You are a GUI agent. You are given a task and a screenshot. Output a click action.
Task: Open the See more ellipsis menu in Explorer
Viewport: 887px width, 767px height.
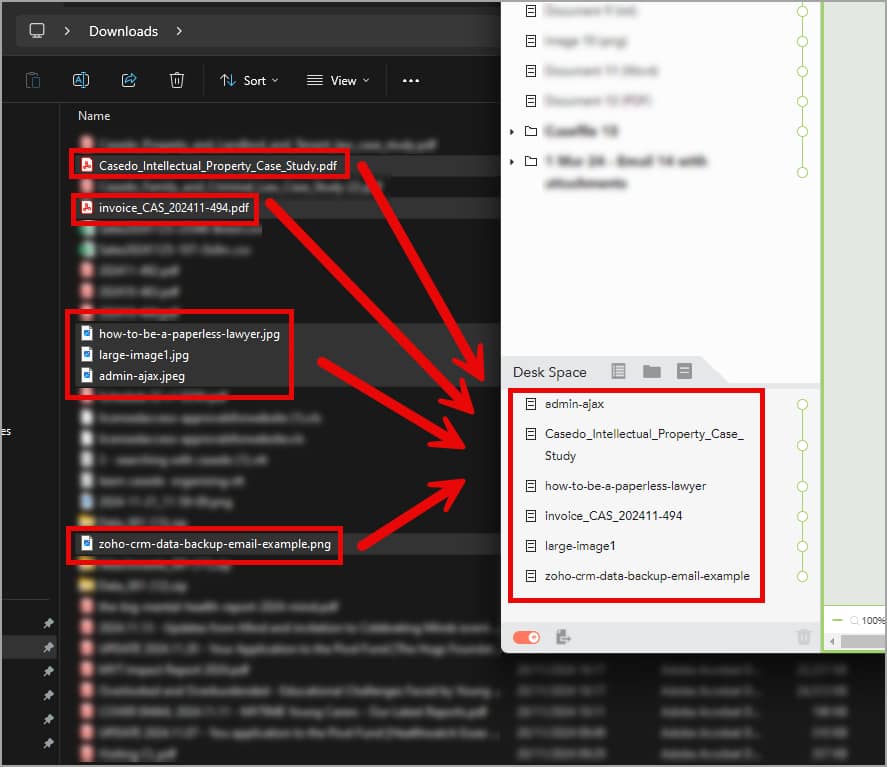[x=411, y=80]
